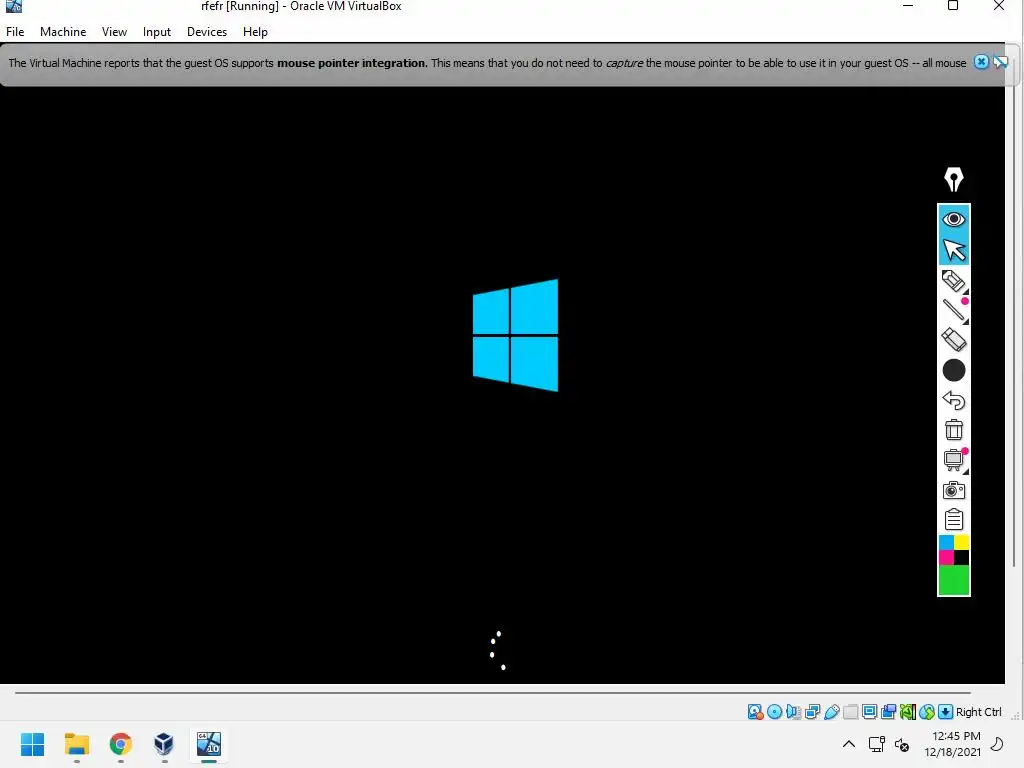
Task: Pick the magenta color swatch
Action: (x=946, y=558)
